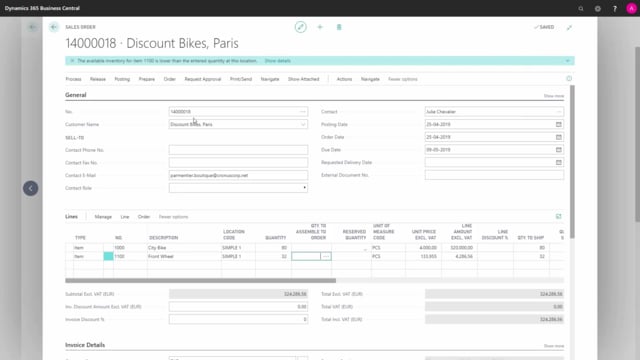640x360 pixels.
Task: Click the lines horizontal scrollbar
Action: point(200,280)
